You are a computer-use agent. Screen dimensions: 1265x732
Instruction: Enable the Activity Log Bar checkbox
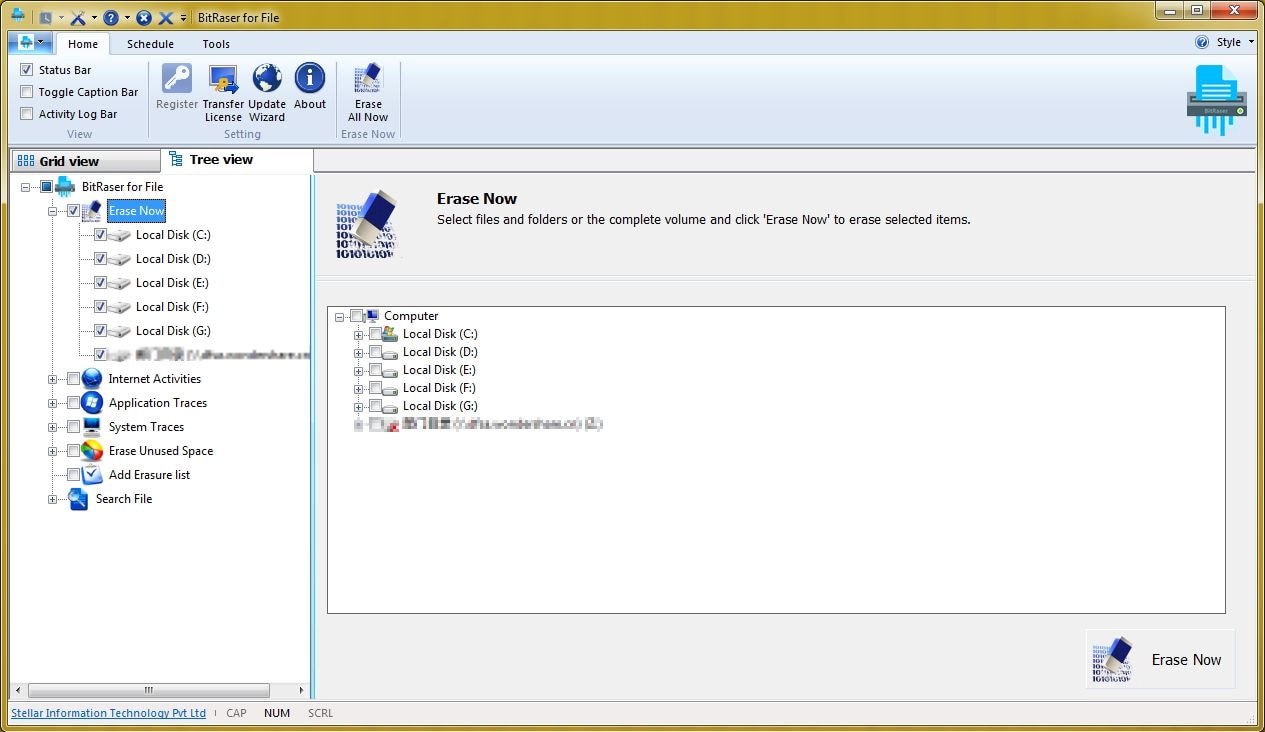(x=27, y=114)
